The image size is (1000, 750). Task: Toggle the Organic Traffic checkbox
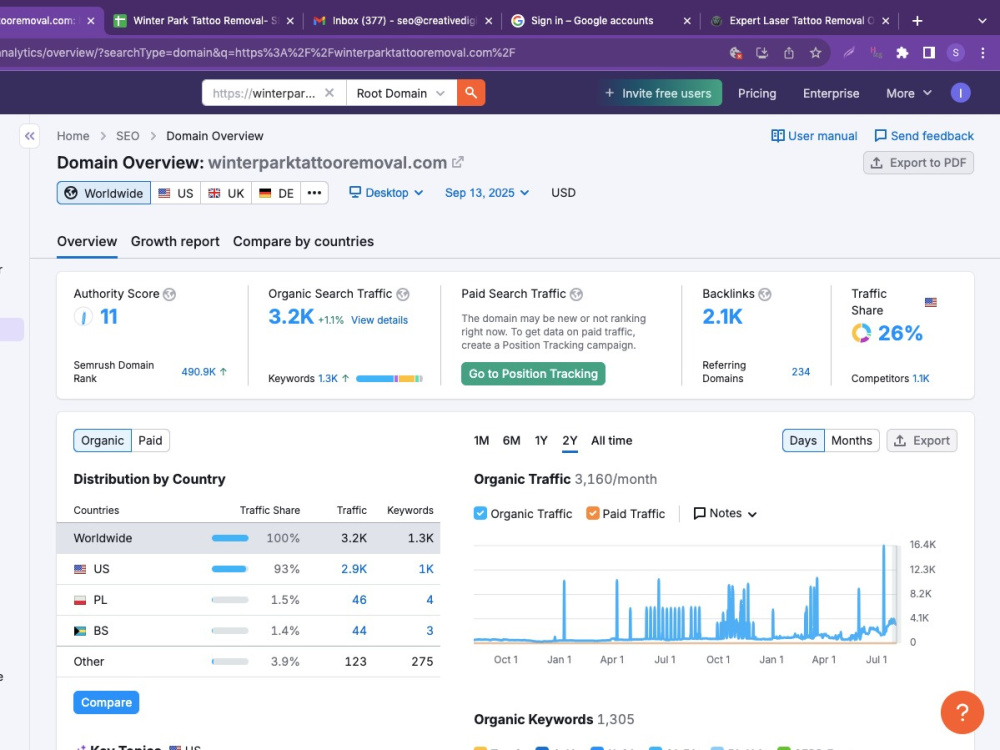pyautogui.click(x=480, y=513)
